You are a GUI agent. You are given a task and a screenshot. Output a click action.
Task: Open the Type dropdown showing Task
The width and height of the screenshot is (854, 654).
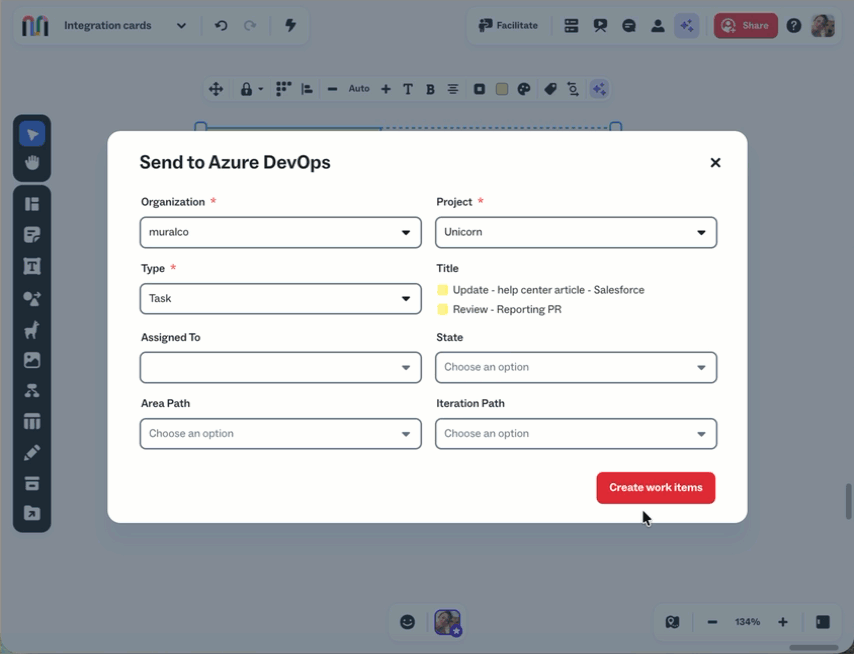point(280,299)
